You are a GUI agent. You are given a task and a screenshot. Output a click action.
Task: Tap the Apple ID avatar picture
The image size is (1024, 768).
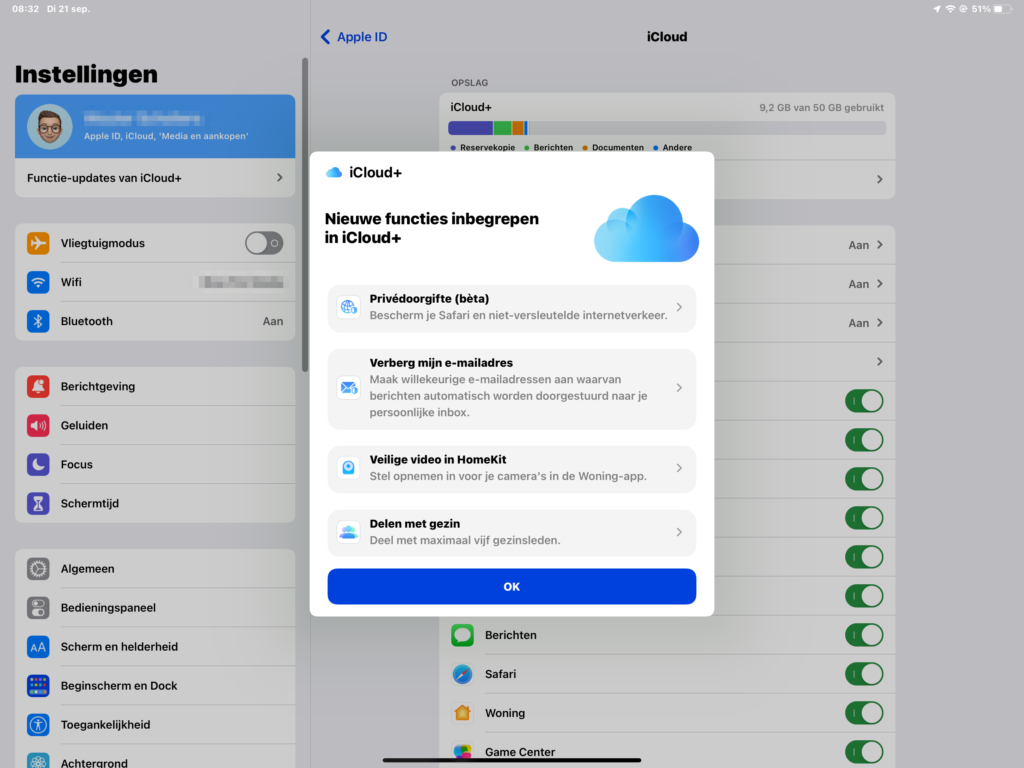[50, 127]
